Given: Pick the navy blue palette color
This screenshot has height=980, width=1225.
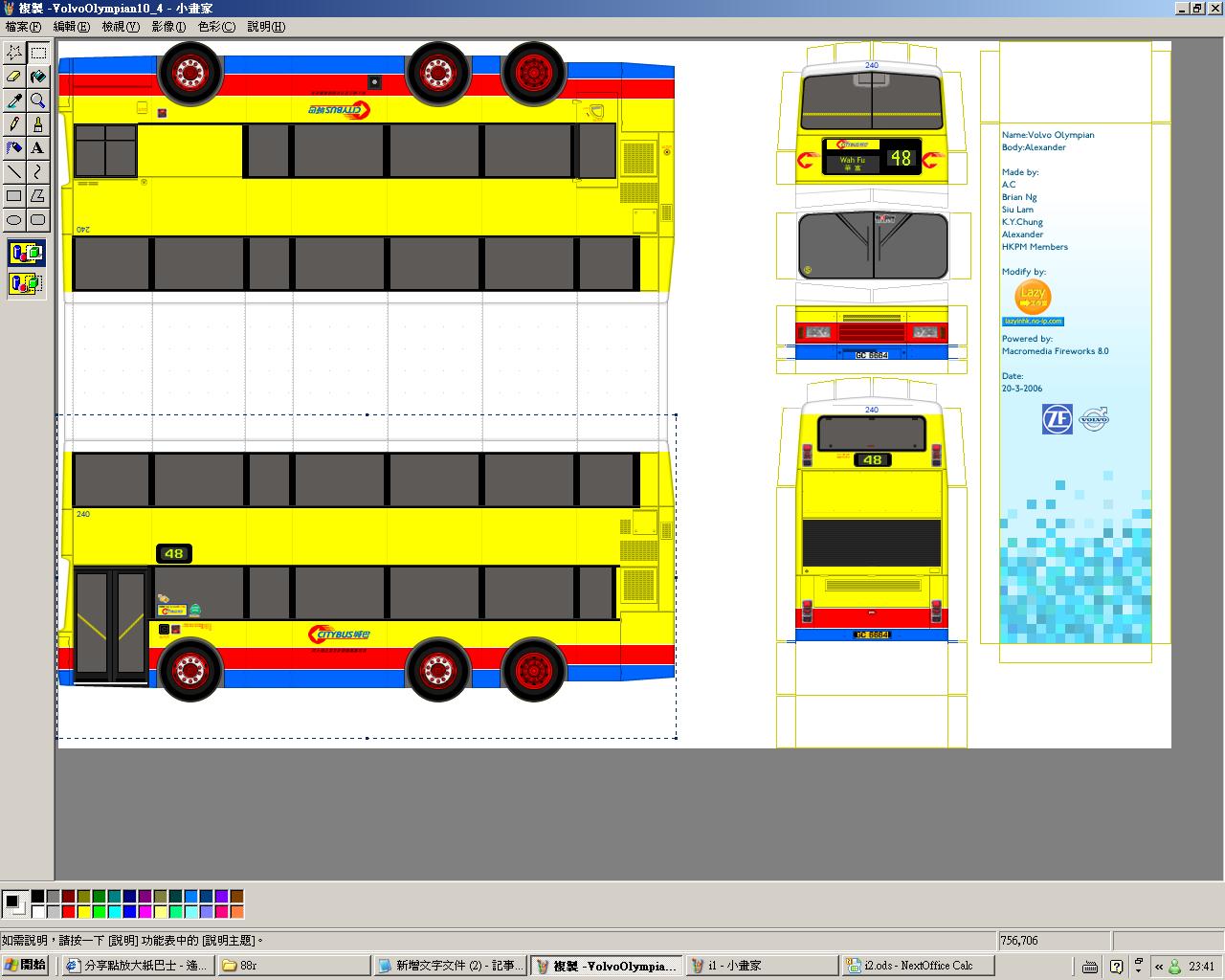Looking at the screenshot, I should [129, 897].
